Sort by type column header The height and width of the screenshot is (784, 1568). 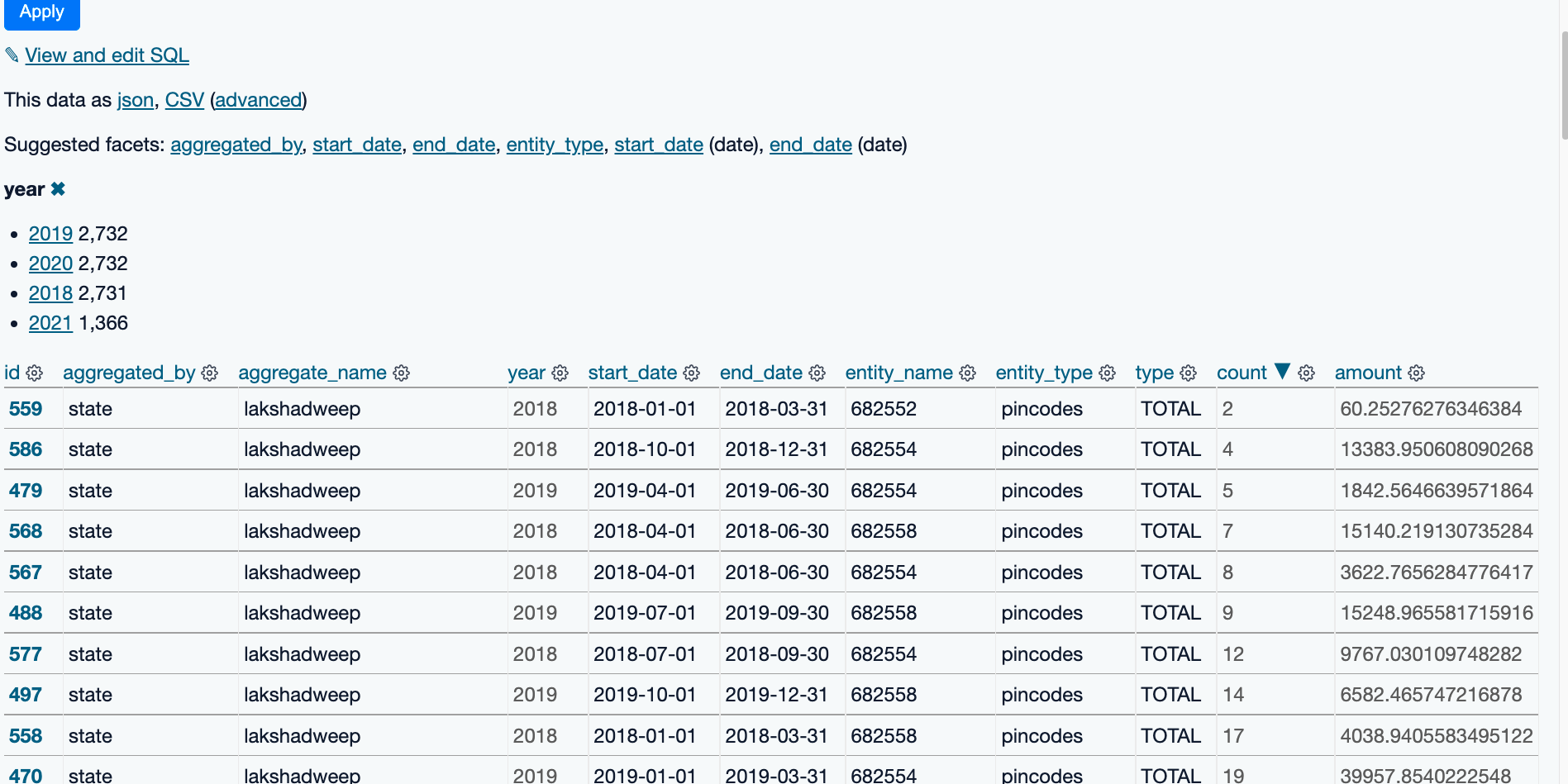(x=1155, y=373)
